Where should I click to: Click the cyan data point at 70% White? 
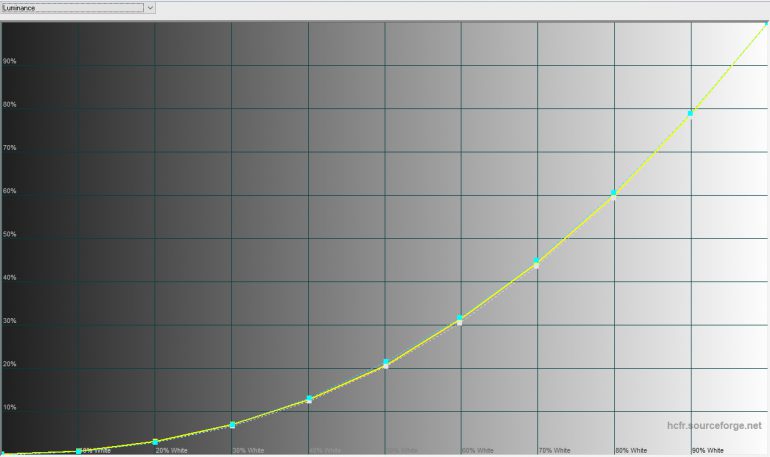(x=537, y=262)
